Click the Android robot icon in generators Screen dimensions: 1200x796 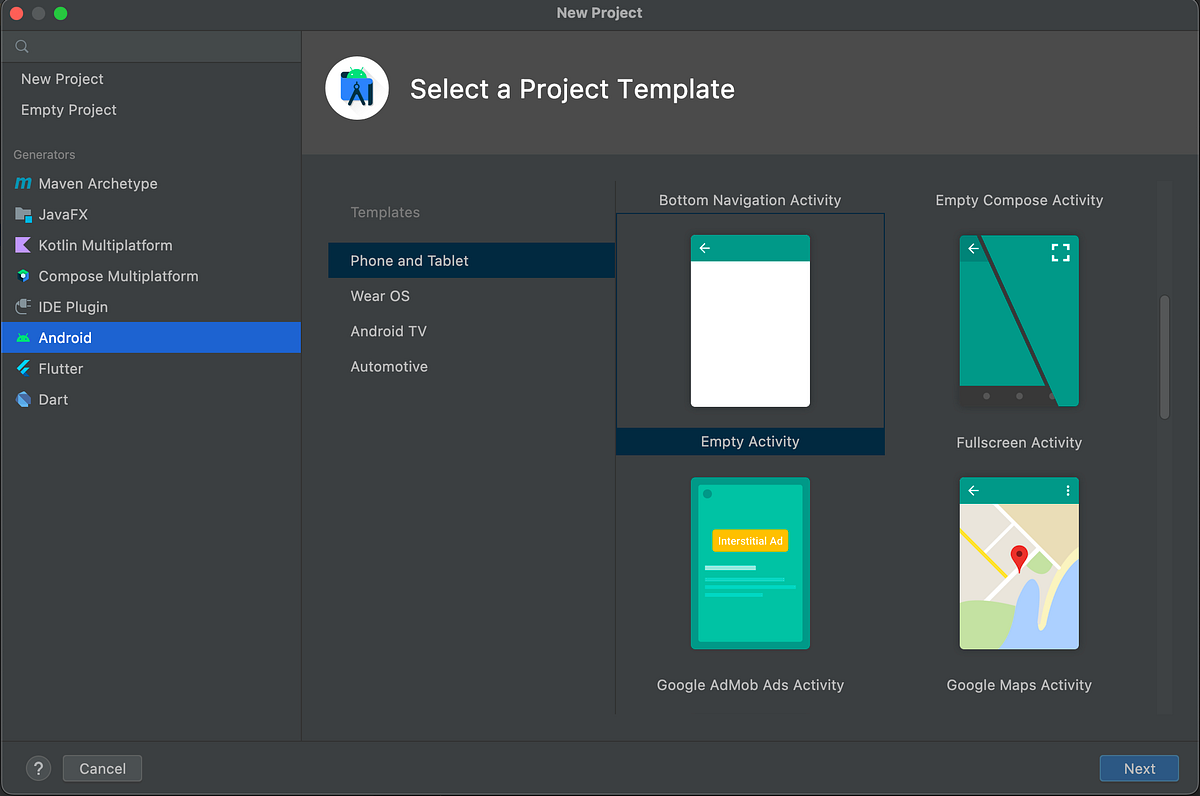click(23, 338)
